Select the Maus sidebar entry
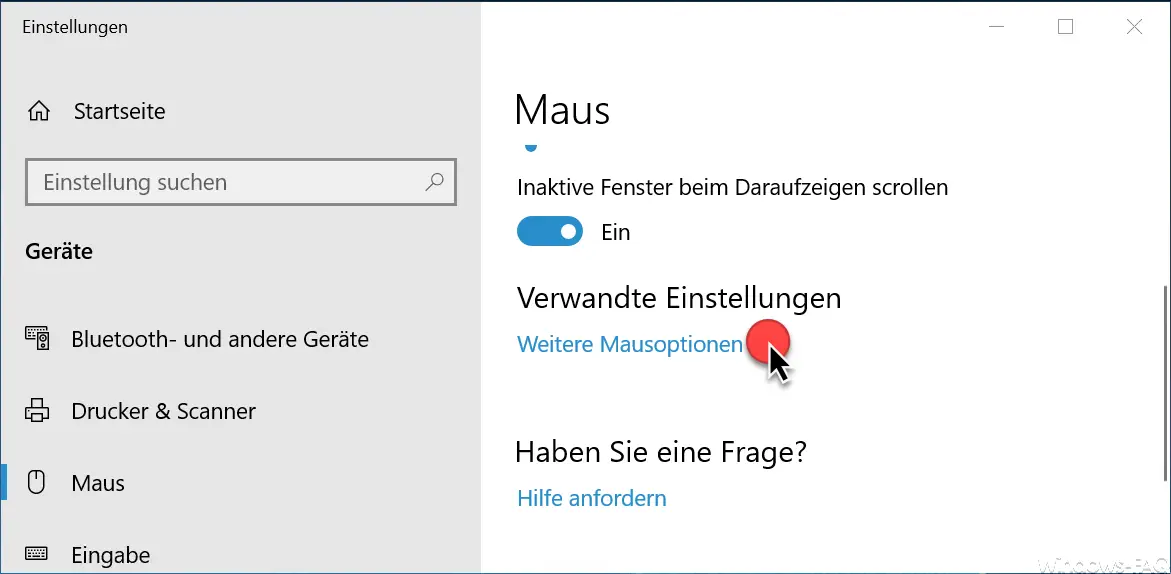The width and height of the screenshot is (1171, 574). 98,483
